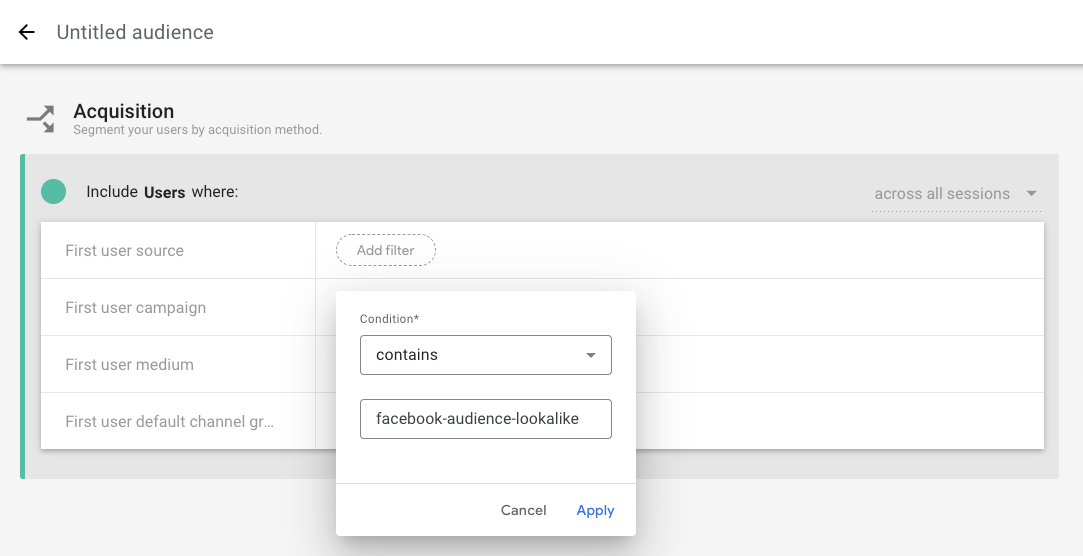Click the bold Users scope text

(165, 192)
